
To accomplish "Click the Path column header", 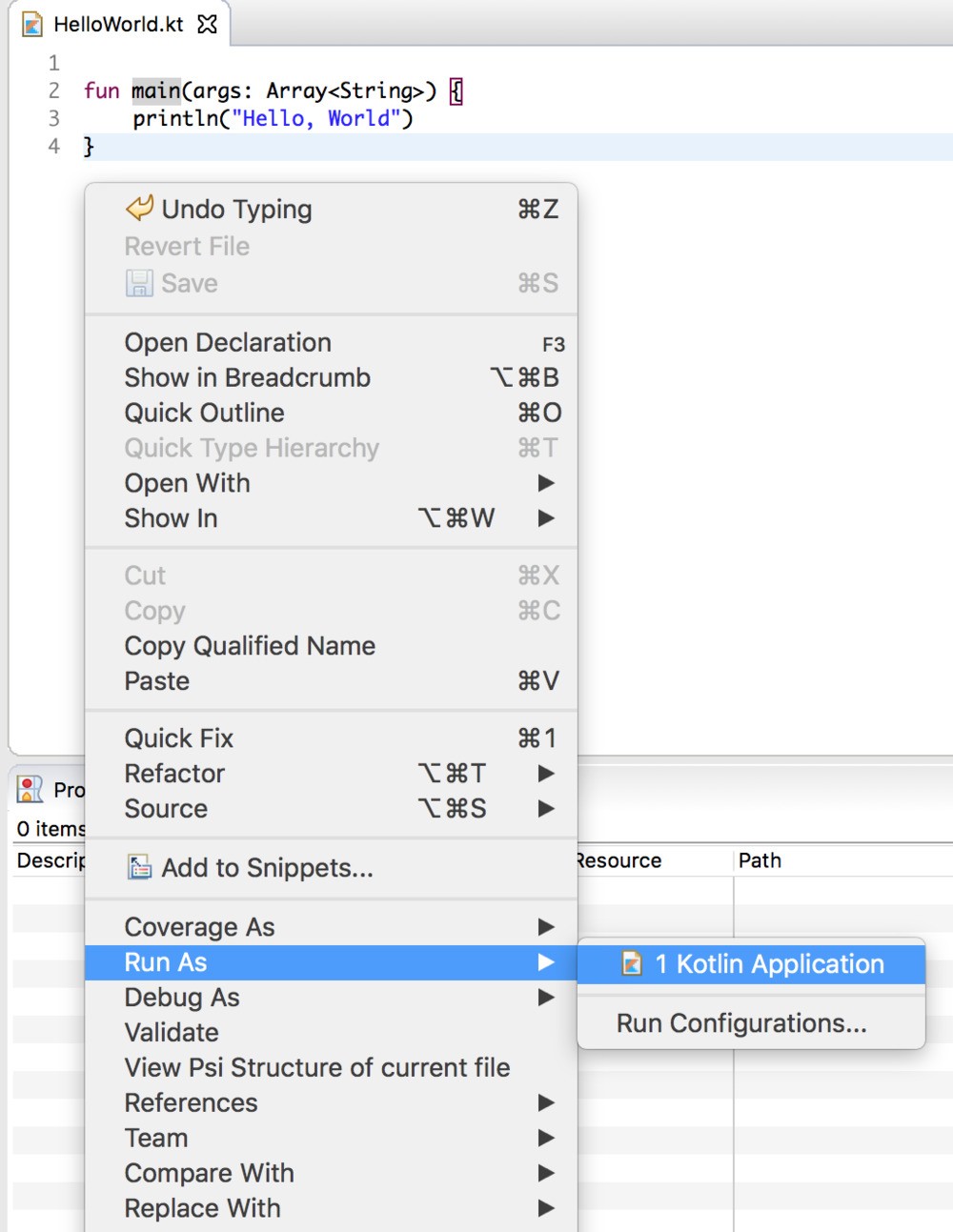I will pos(760,860).
